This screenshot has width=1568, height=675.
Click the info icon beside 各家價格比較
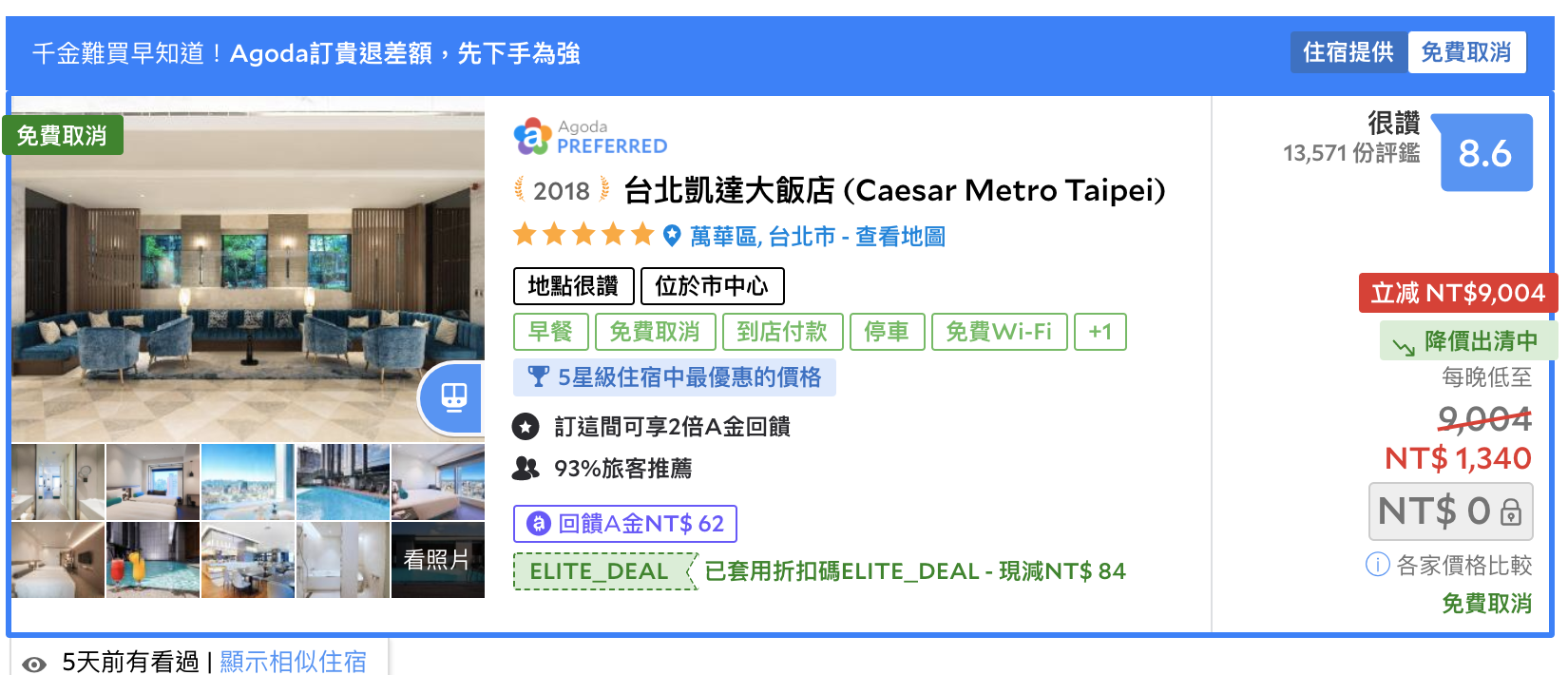point(1377,565)
